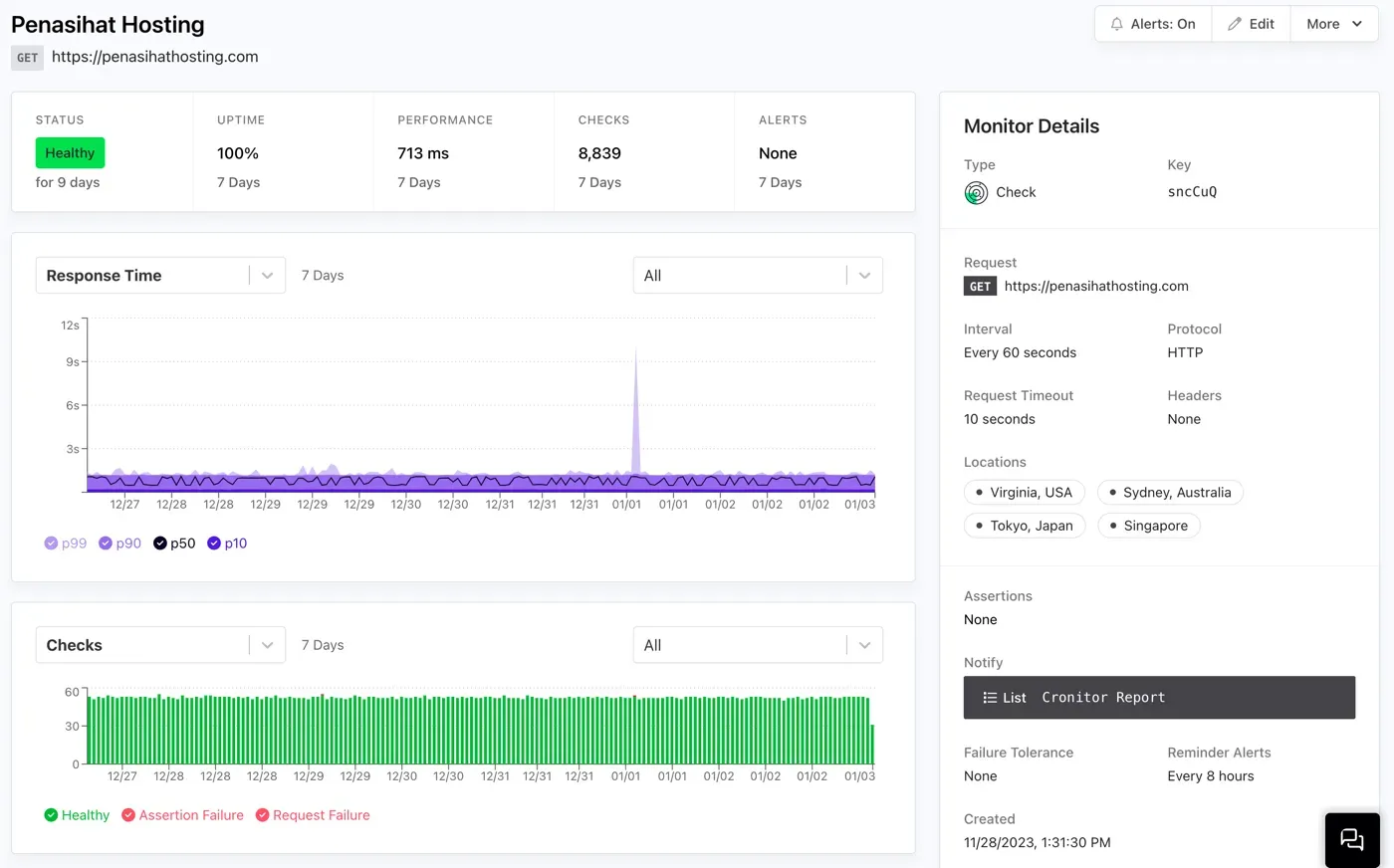Open the All locations filter on Response Time
This screenshot has height=868, width=1394.
[x=757, y=276]
